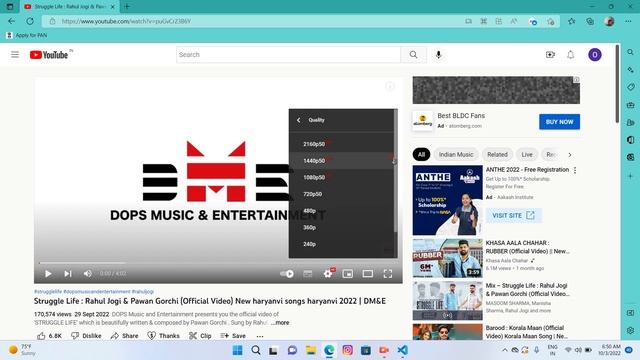Like the video (6.8K)
Viewport: 640px width, 360px height.
click(x=49, y=336)
